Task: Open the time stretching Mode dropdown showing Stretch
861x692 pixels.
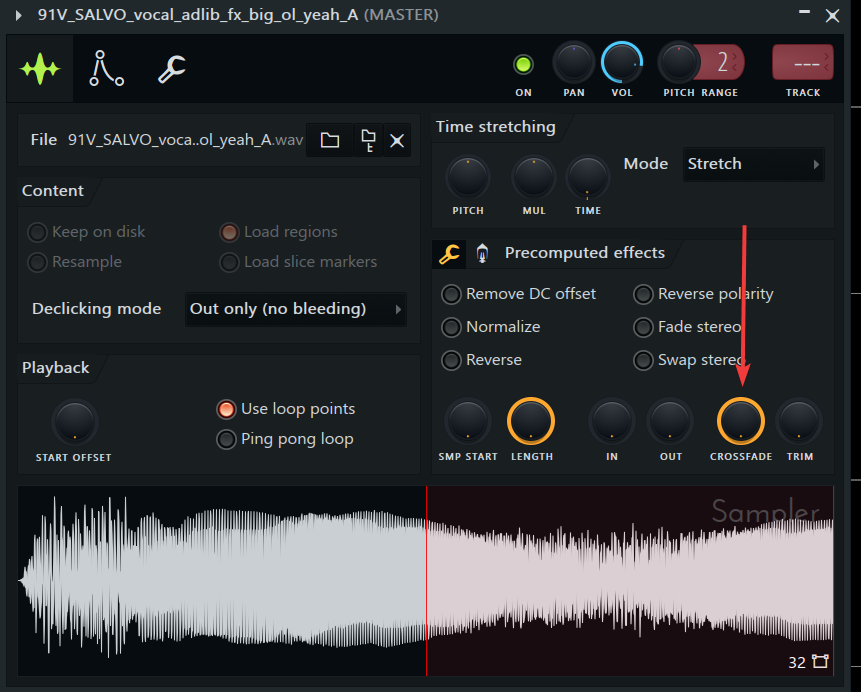Action: (x=753, y=164)
